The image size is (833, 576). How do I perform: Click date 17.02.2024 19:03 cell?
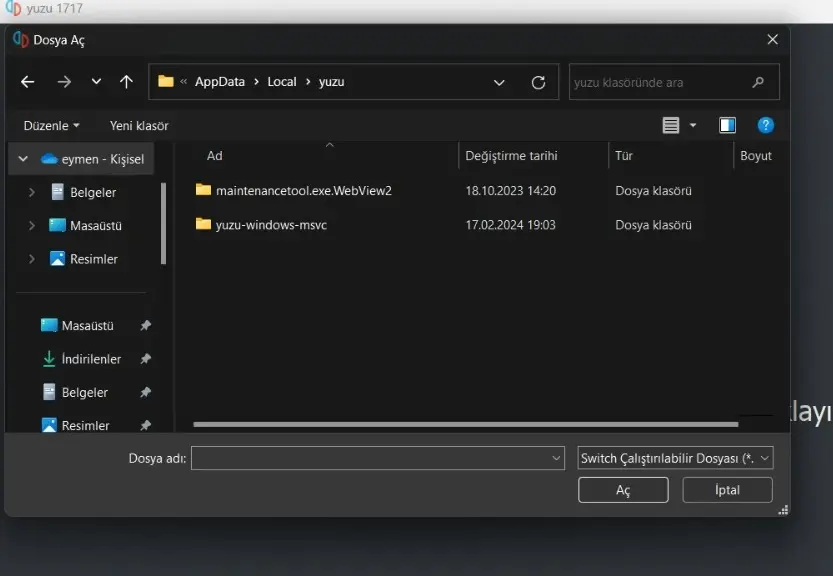click(x=511, y=225)
